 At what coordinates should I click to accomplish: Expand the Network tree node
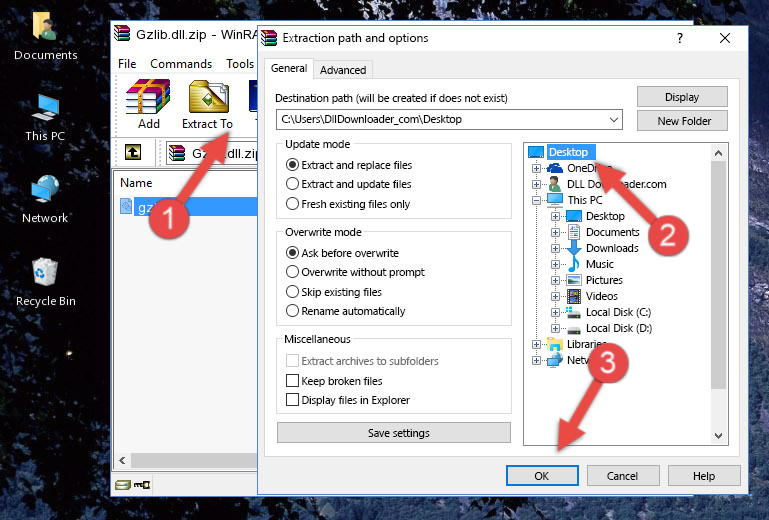click(x=536, y=361)
